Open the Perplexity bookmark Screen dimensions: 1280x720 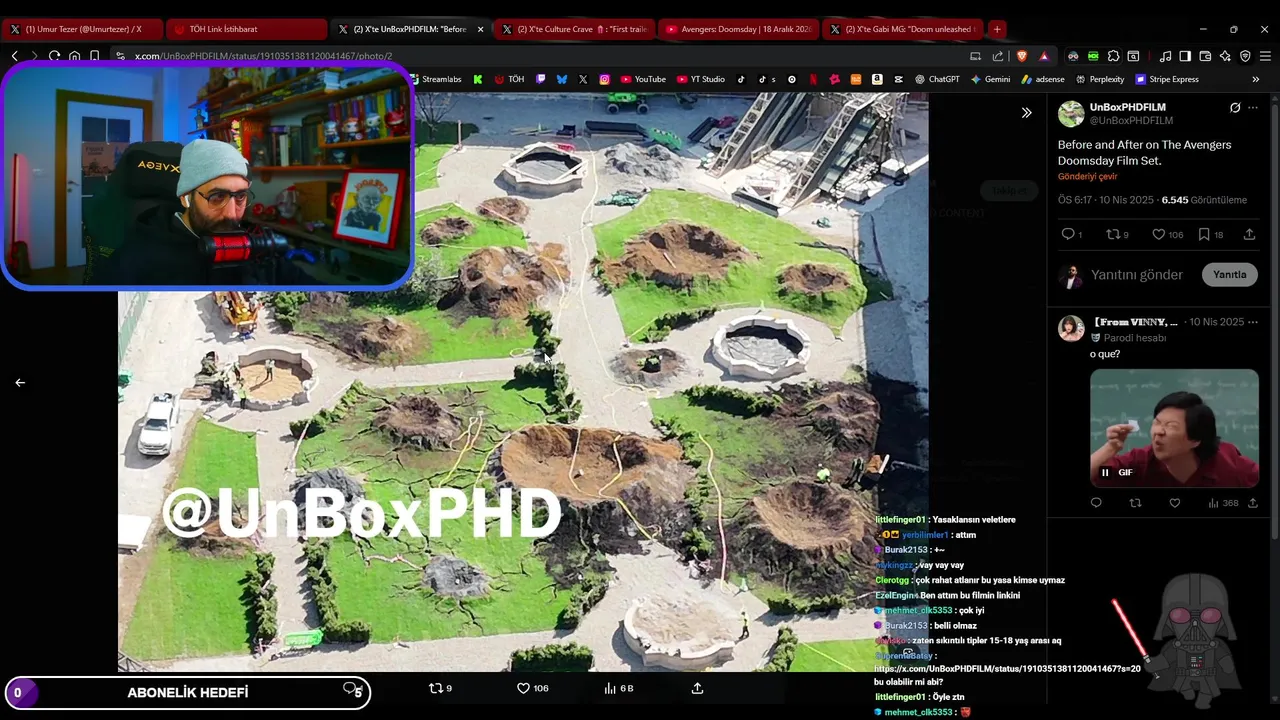click(1100, 79)
